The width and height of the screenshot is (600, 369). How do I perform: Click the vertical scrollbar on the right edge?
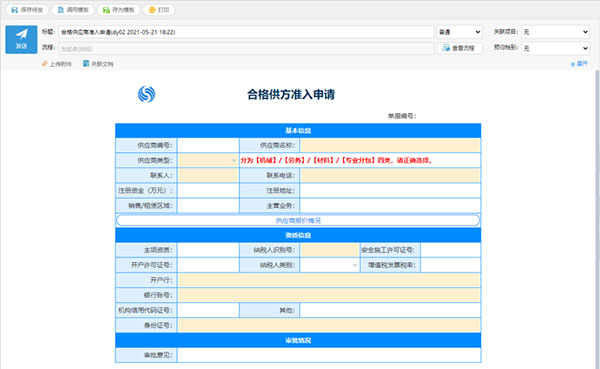coord(597,219)
